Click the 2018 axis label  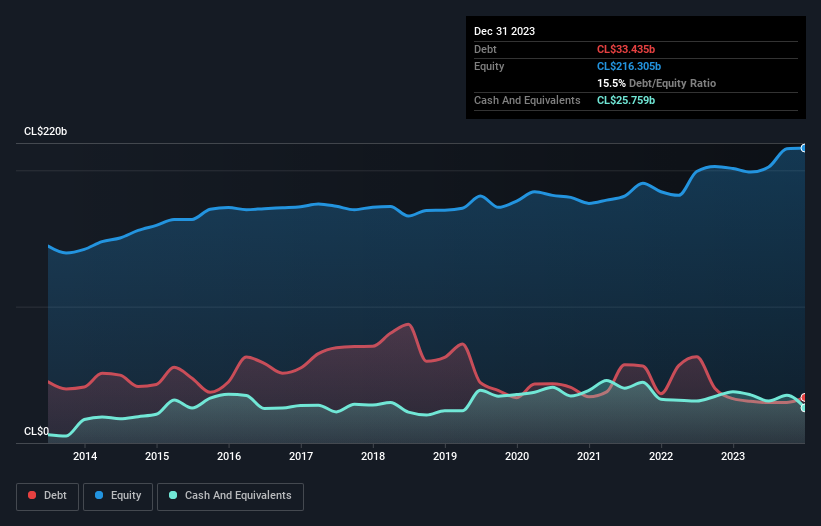(x=373, y=456)
